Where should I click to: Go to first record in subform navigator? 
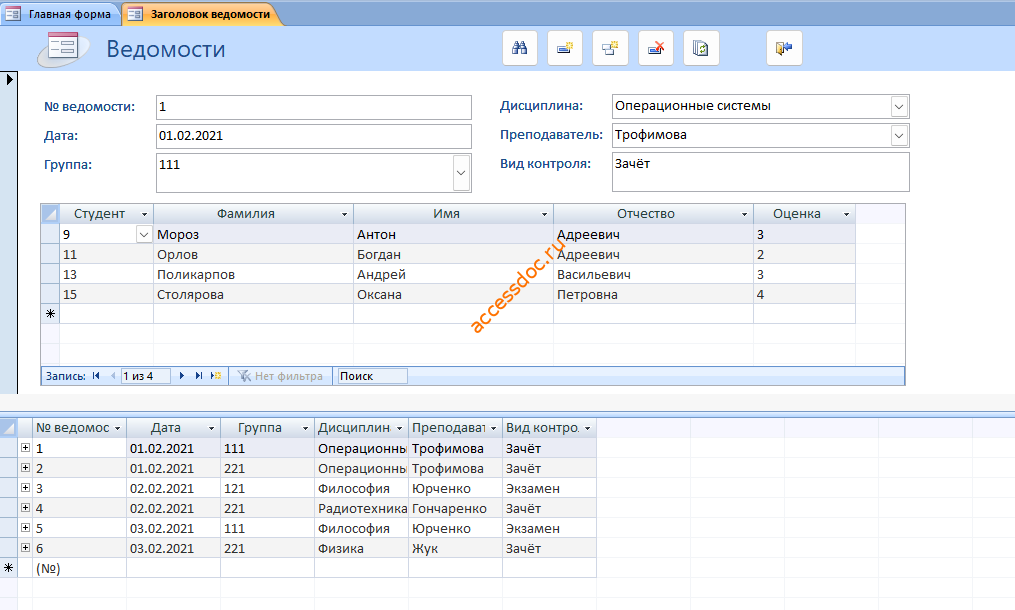coord(96,376)
